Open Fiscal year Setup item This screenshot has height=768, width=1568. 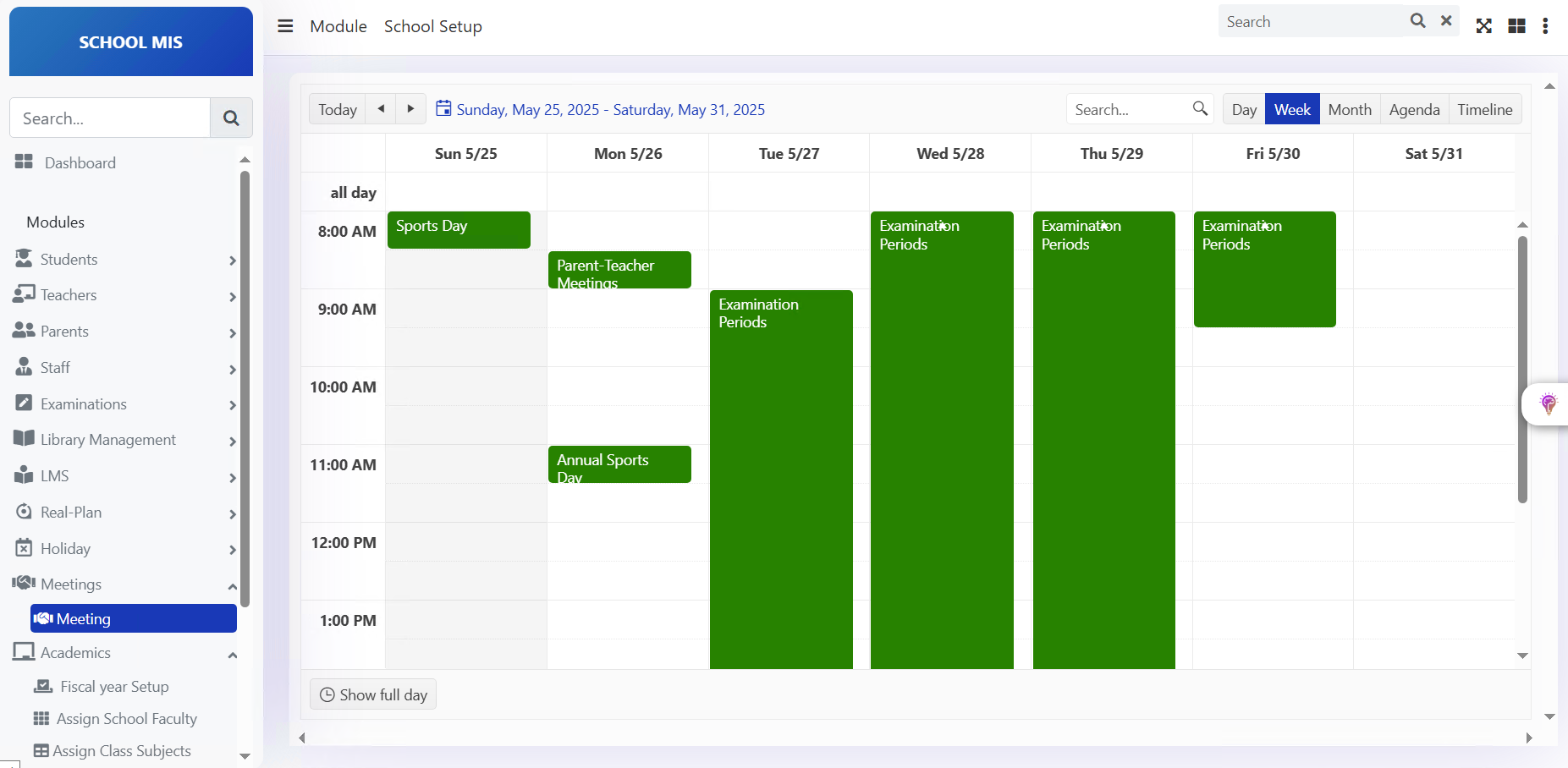click(114, 687)
